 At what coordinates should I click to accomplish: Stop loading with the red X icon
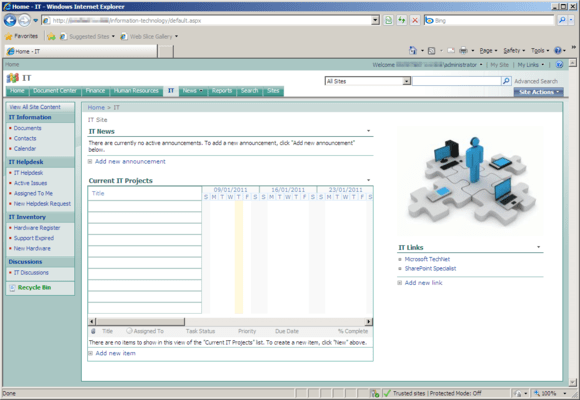415,20
